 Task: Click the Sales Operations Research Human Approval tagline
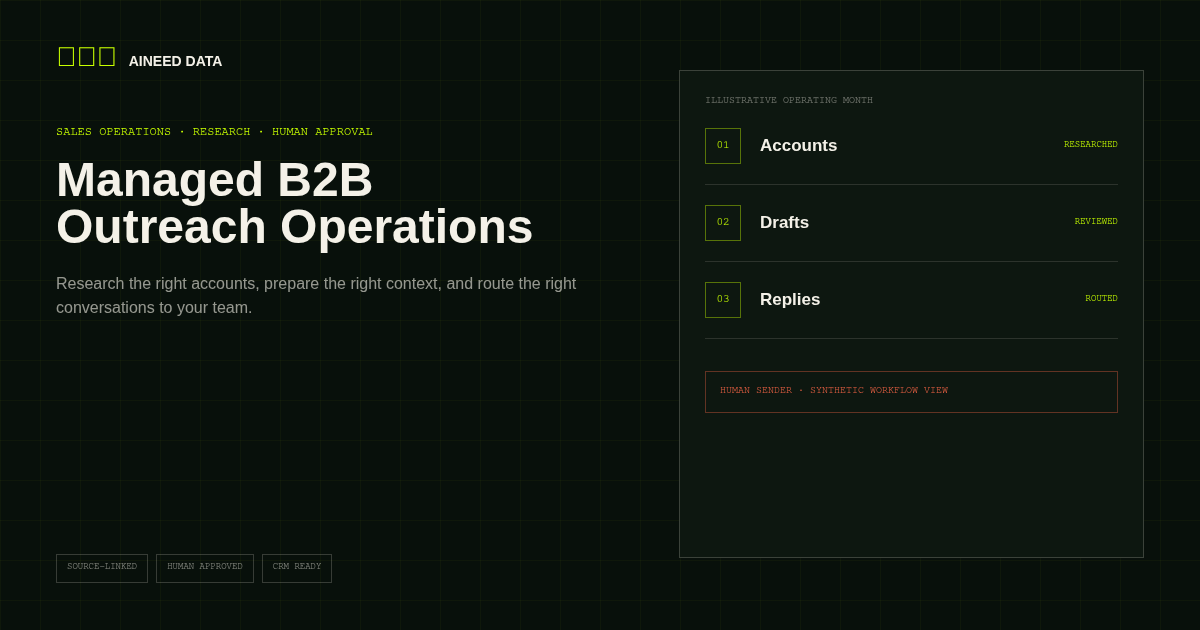pos(214,132)
